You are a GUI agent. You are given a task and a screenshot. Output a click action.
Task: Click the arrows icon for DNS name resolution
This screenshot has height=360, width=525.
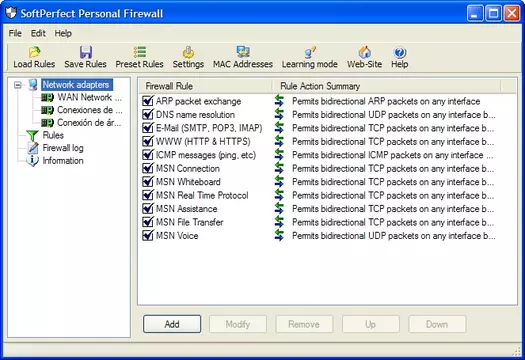[279, 115]
